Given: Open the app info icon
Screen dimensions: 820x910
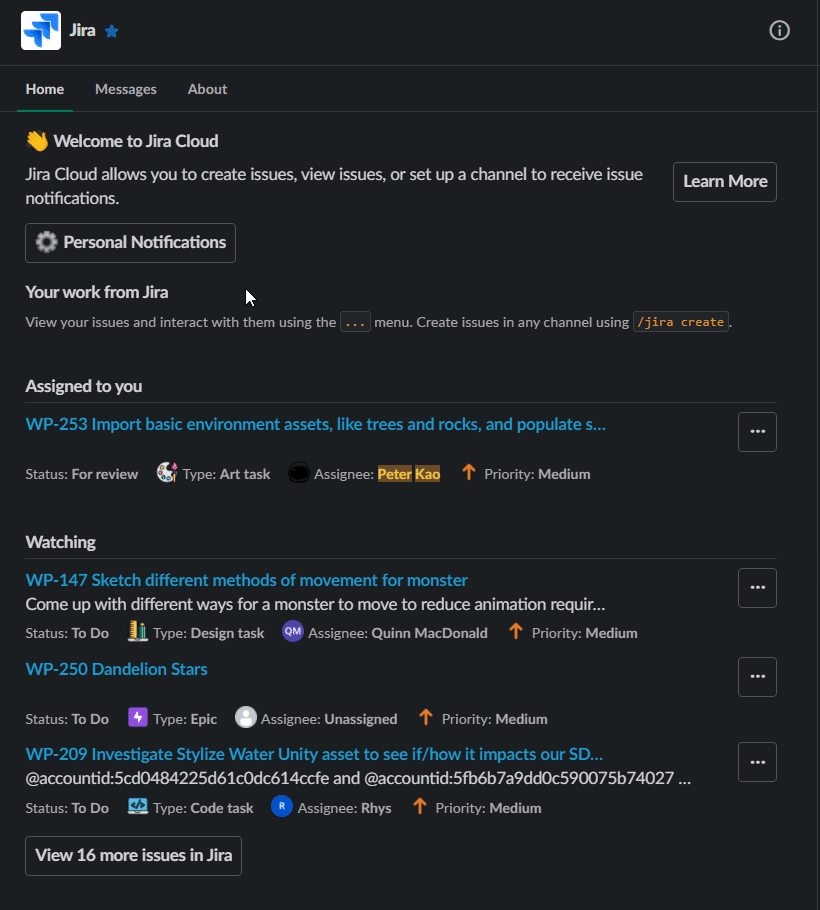Looking at the screenshot, I should pyautogui.click(x=779, y=30).
